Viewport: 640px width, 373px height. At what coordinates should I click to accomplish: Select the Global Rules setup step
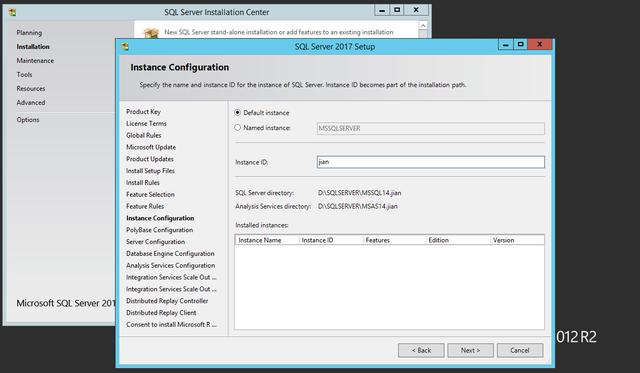click(x=144, y=135)
